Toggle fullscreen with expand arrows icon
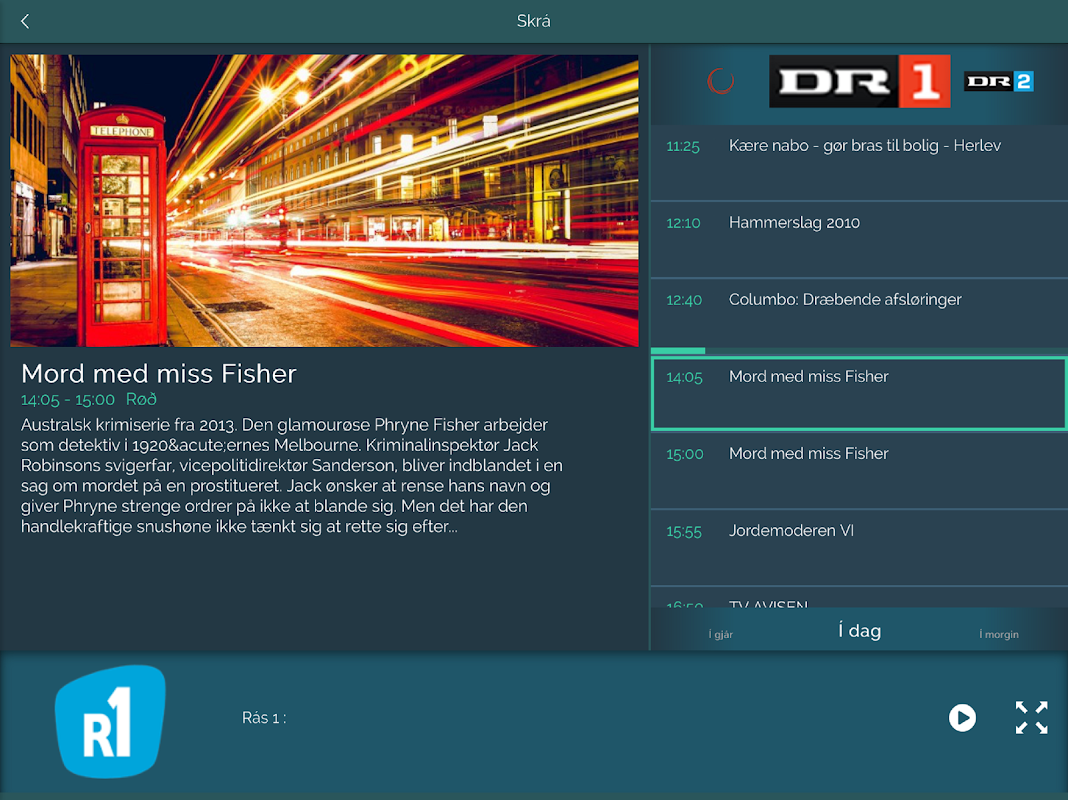Image resolution: width=1068 pixels, height=800 pixels. pyautogui.click(x=1031, y=718)
